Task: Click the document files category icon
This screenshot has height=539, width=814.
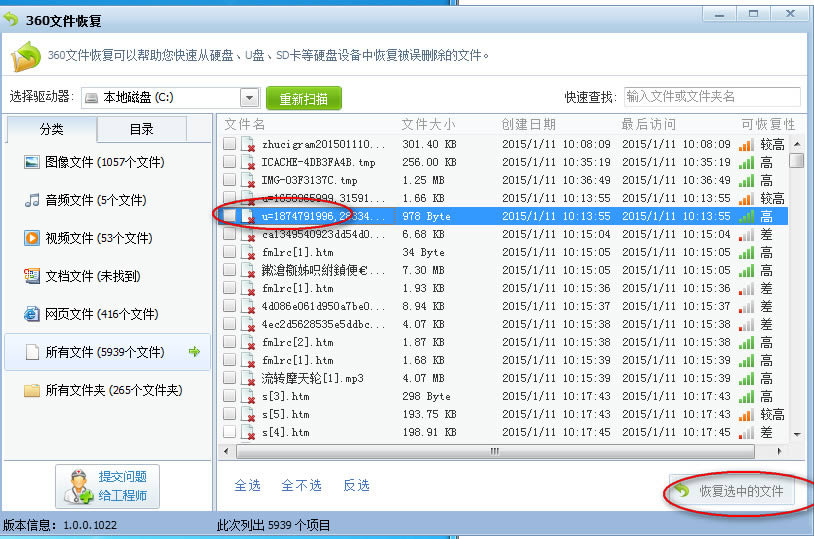Action: [x=32, y=276]
